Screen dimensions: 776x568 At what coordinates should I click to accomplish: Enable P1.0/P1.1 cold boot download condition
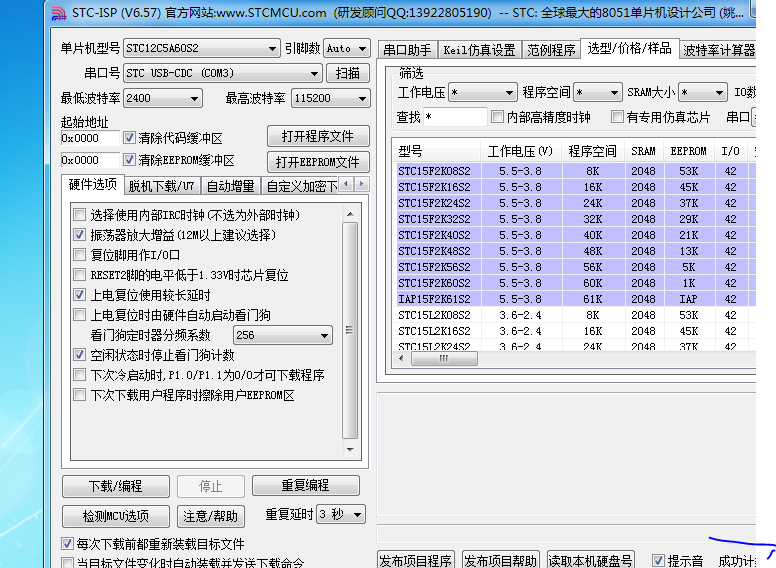coord(79,375)
